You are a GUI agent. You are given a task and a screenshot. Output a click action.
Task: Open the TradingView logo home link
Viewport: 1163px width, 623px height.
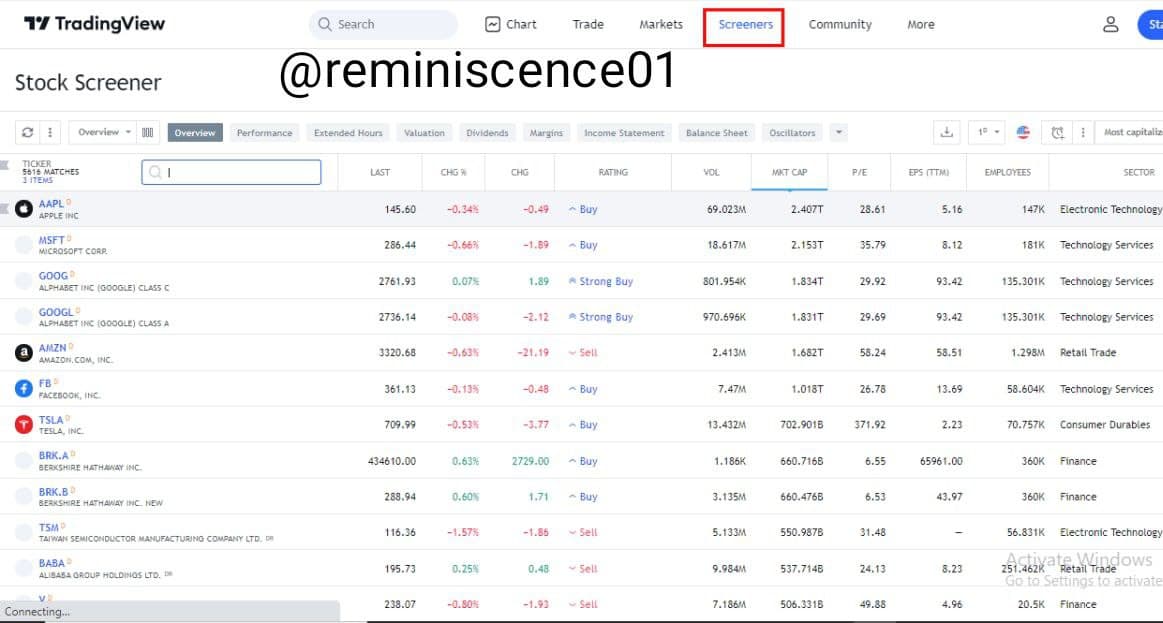94,24
